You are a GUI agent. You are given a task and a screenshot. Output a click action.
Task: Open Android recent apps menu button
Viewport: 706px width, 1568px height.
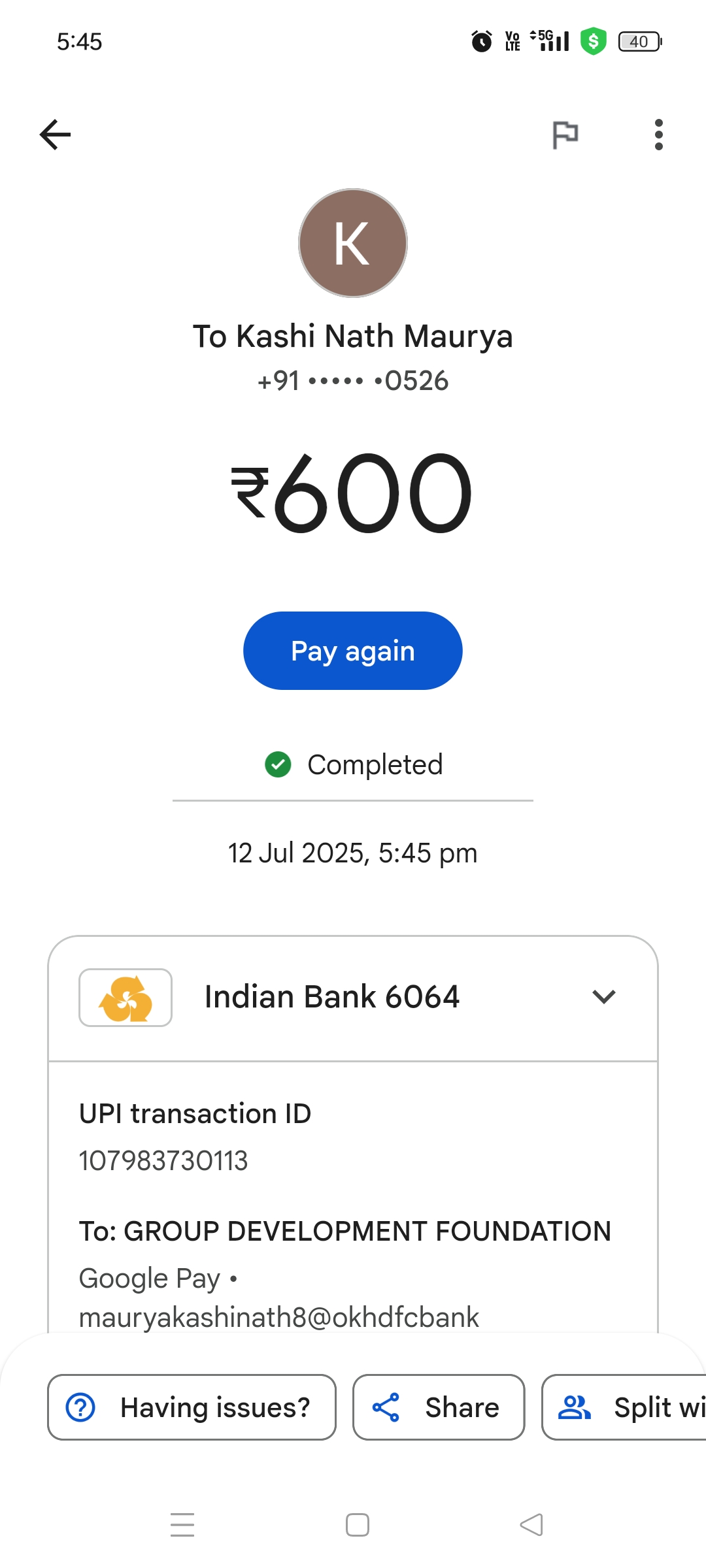pyautogui.click(x=182, y=1525)
